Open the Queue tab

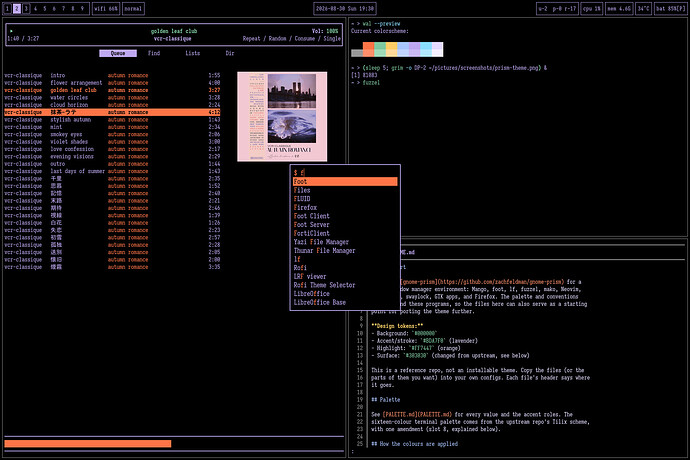coord(118,53)
